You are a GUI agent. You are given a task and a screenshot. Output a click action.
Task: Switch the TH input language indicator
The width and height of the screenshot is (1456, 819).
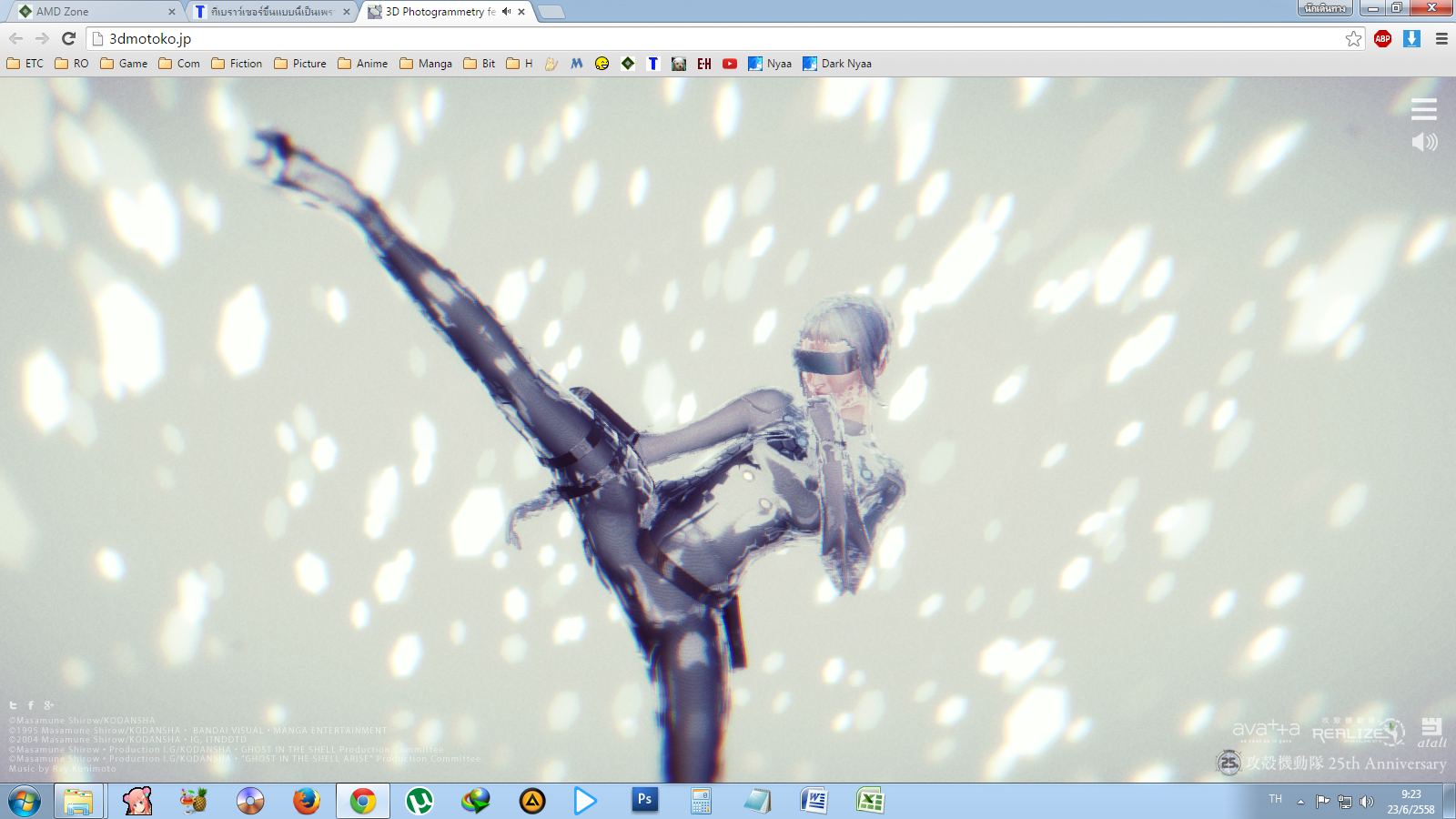point(1276,799)
